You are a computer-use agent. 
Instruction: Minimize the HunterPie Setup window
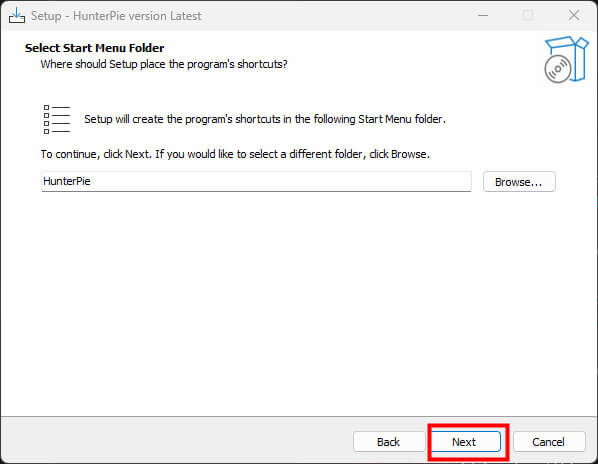483,16
